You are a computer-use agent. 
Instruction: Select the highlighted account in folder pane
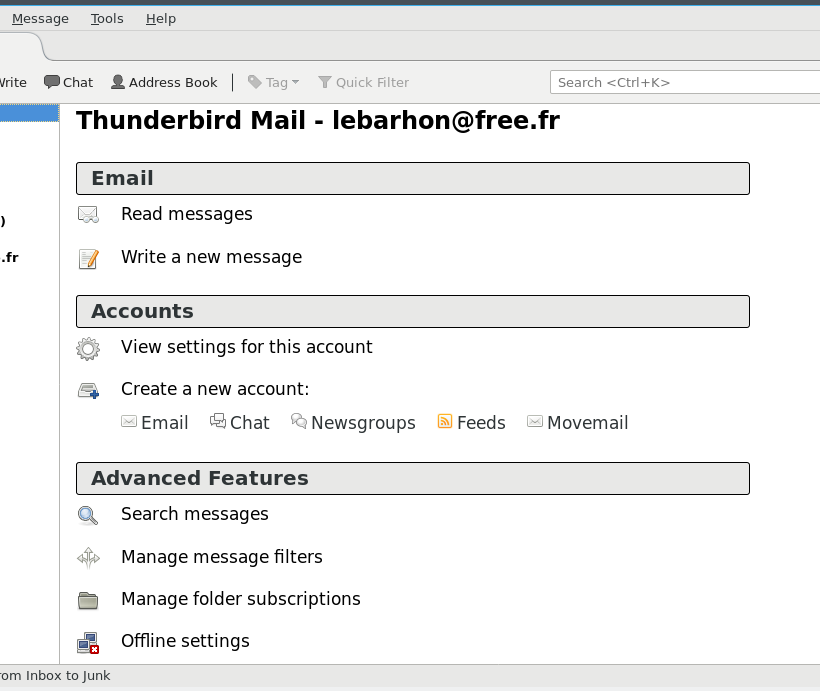tap(29, 113)
